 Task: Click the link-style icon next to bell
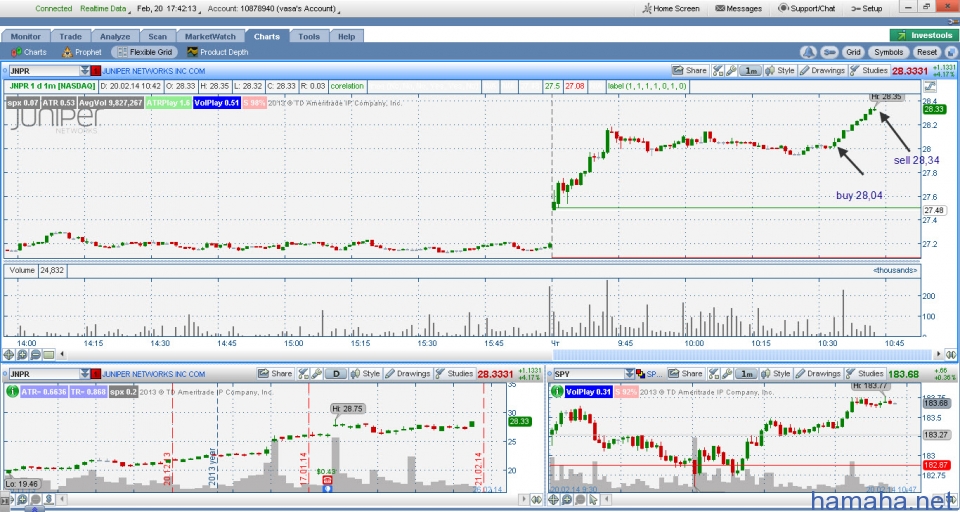click(829, 53)
